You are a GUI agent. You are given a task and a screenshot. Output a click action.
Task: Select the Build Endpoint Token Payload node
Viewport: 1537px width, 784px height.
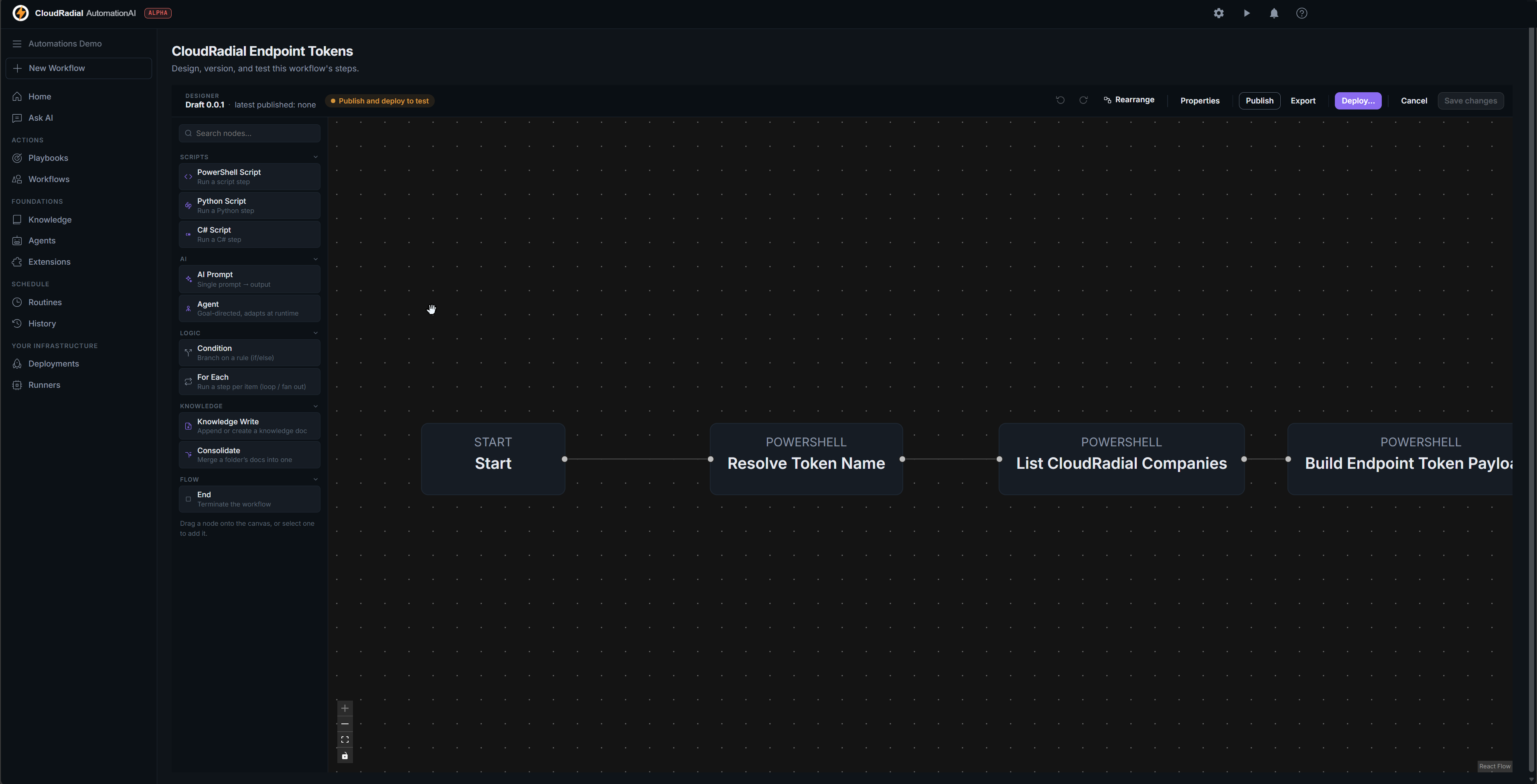pos(1400,459)
